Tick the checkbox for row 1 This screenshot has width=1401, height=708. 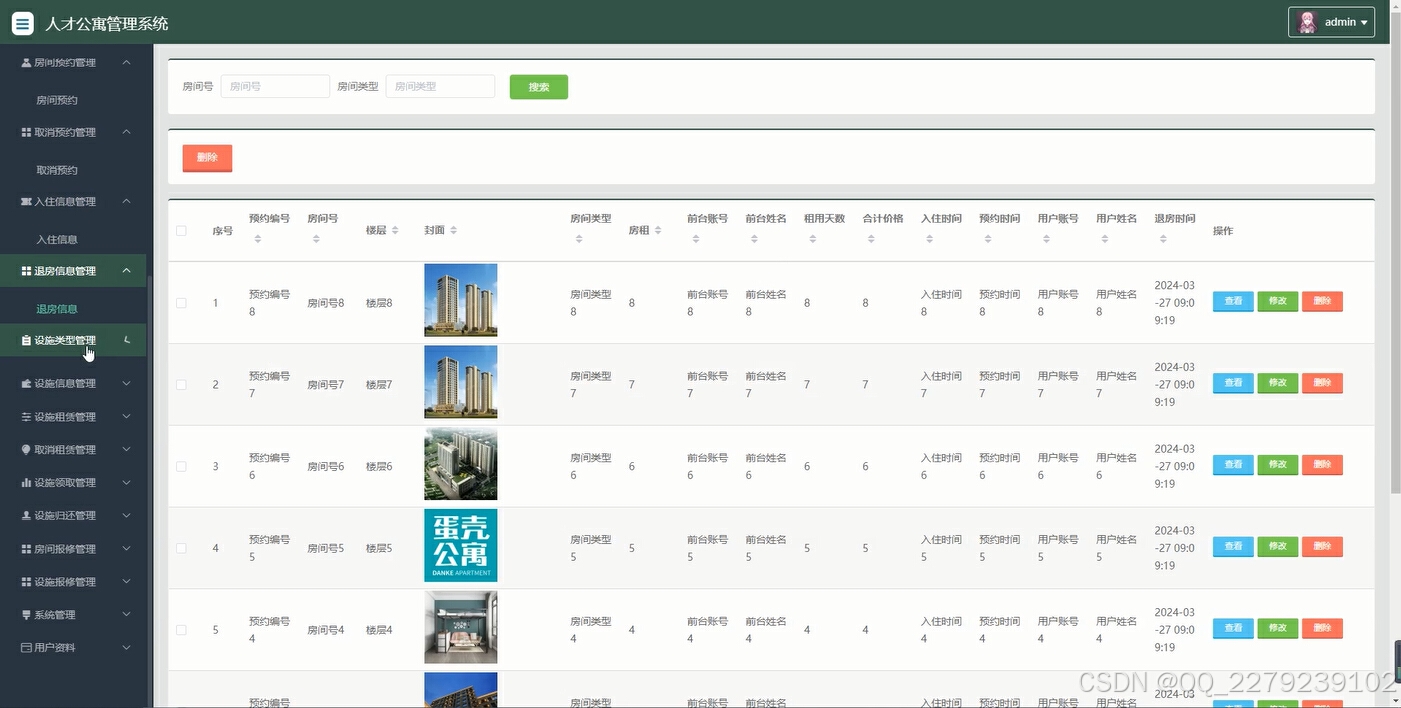181,301
